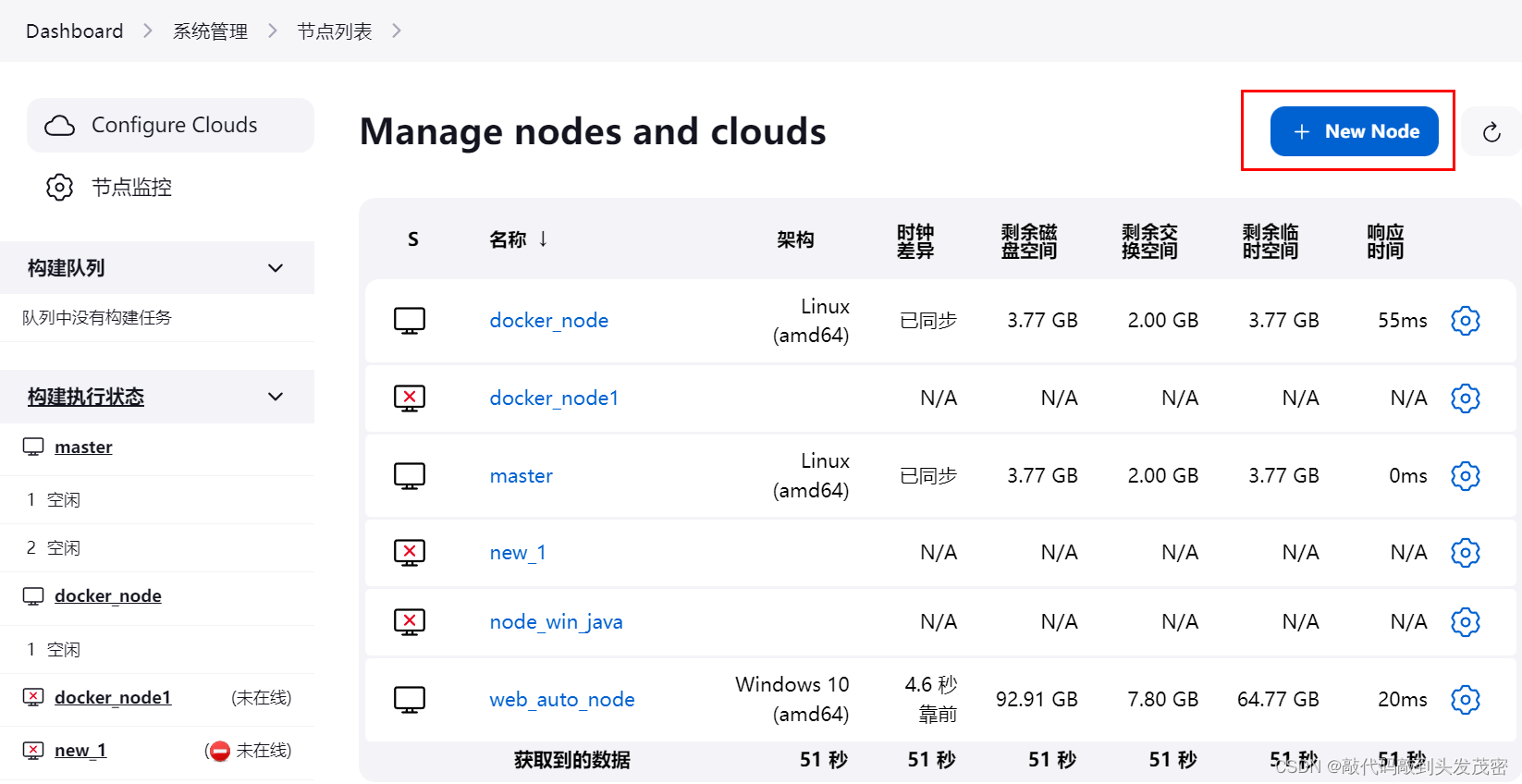1522x784 pixels.
Task: Go to Dashboard breadcrumb
Action: (74, 31)
